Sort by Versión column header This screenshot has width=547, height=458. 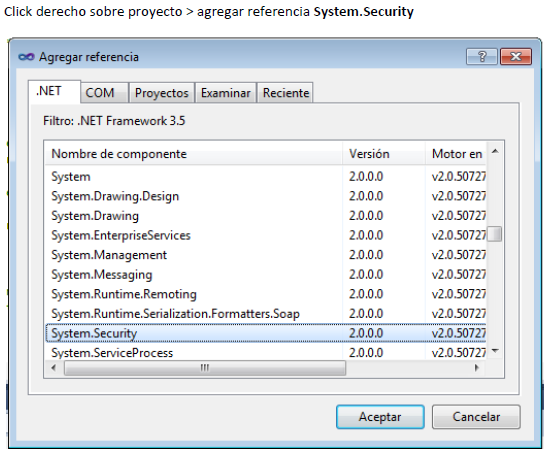[x=384, y=154]
